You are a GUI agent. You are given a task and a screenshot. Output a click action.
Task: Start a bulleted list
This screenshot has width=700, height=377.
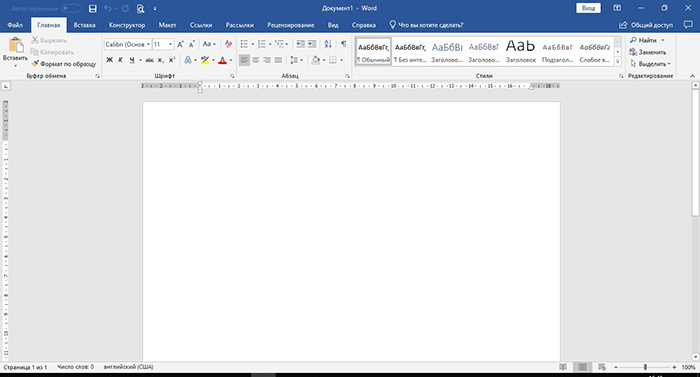point(244,44)
